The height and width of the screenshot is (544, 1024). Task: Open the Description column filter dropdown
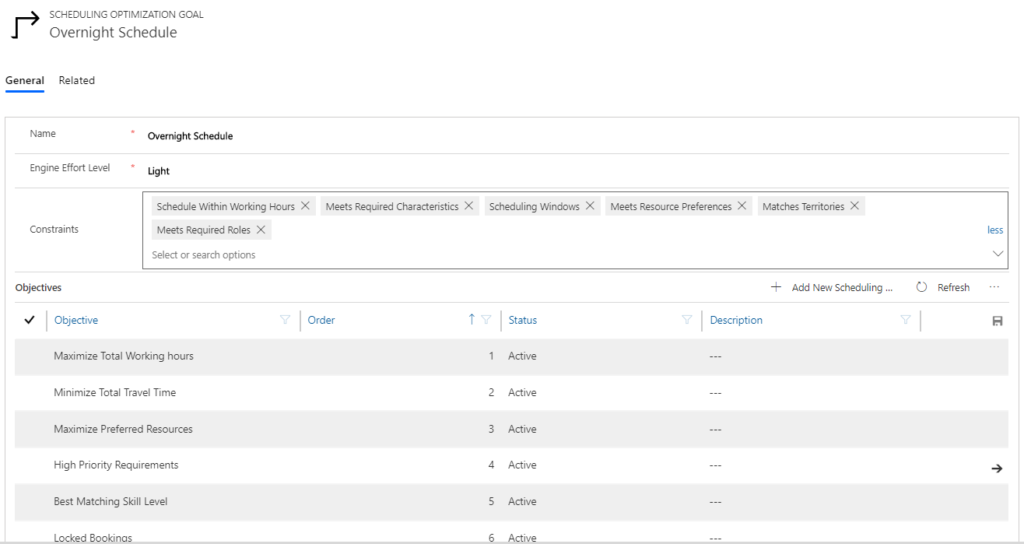click(x=905, y=320)
